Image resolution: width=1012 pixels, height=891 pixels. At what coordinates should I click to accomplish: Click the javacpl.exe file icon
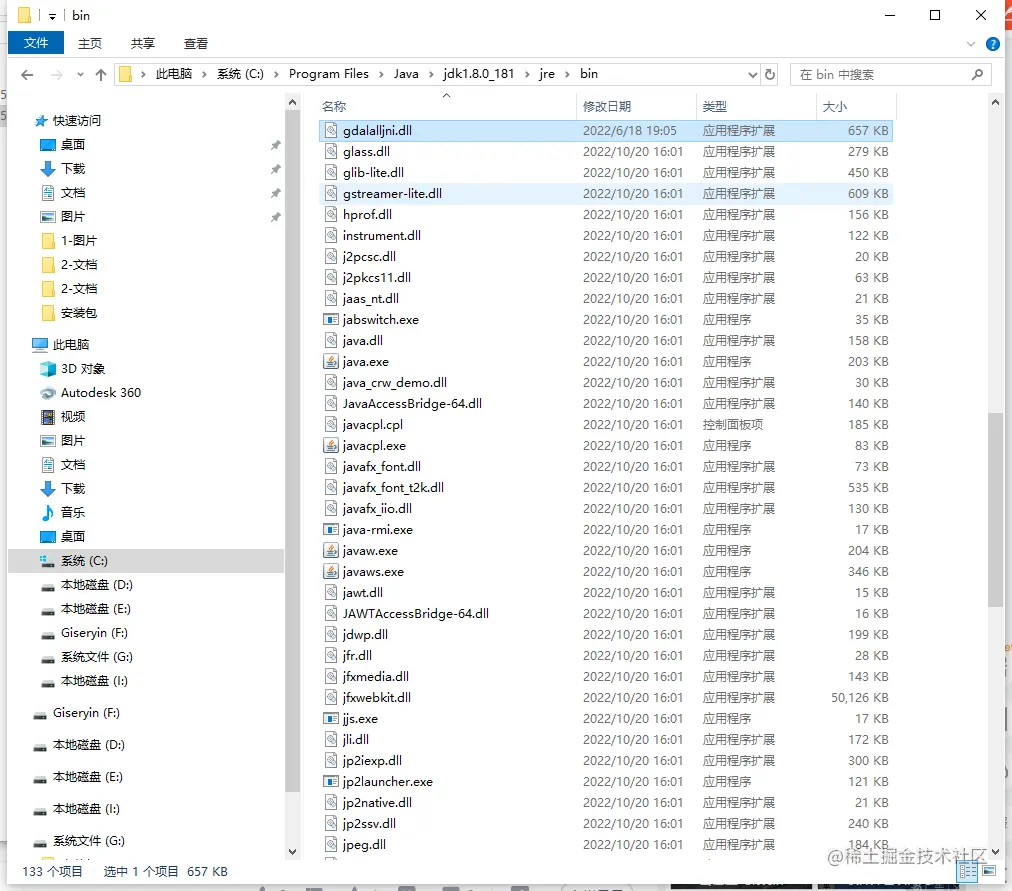pyautogui.click(x=331, y=445)
